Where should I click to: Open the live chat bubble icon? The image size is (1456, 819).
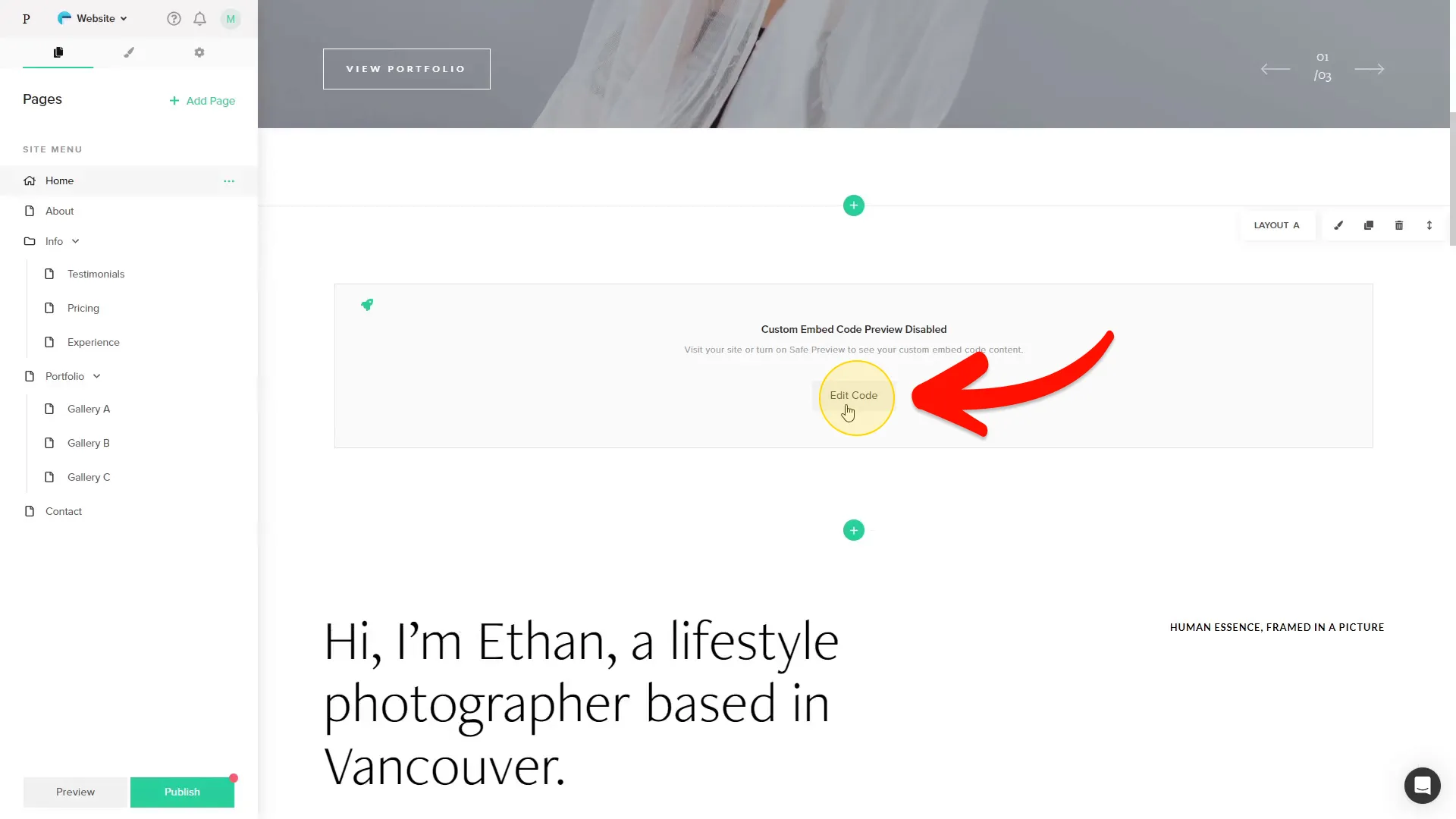tap(1422, 785)
